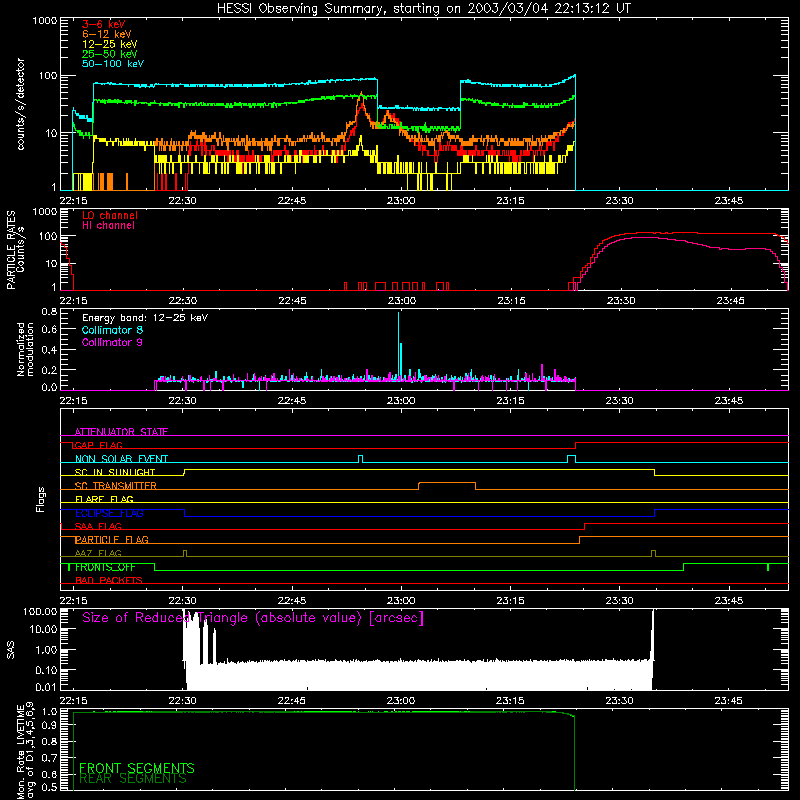Pick the yellow '12-25 keV' count-rate legend entry
Screen dimensions: 800x800
click(x=110, y=44)
